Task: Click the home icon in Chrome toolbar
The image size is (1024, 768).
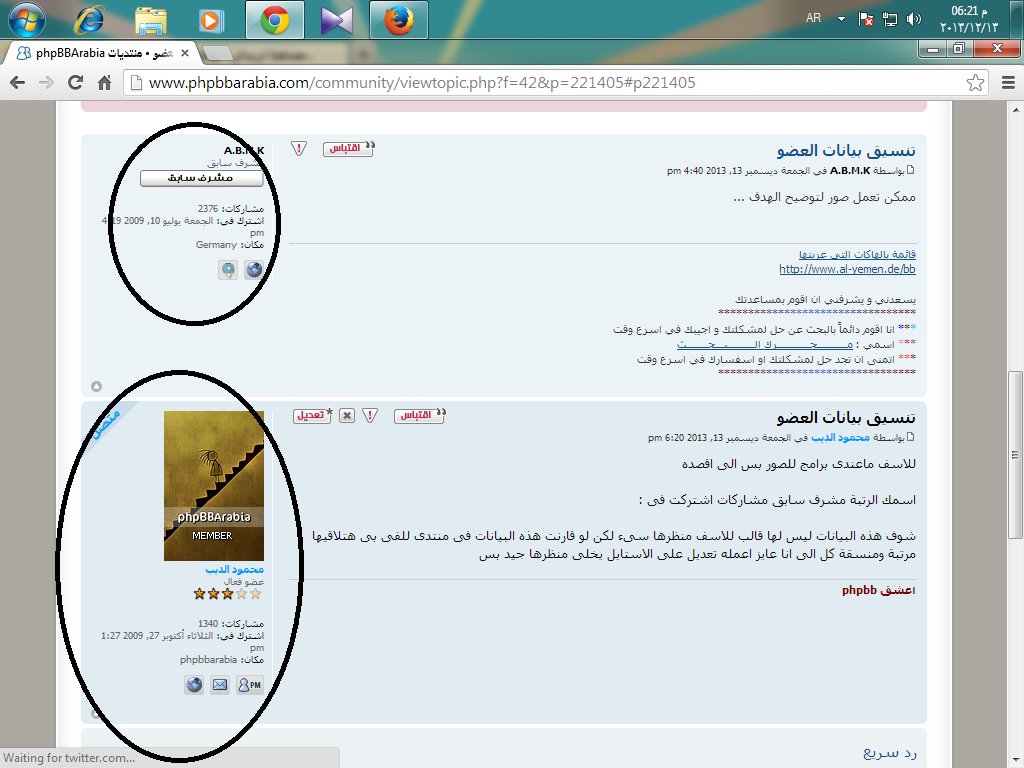Action: (103, 83)
